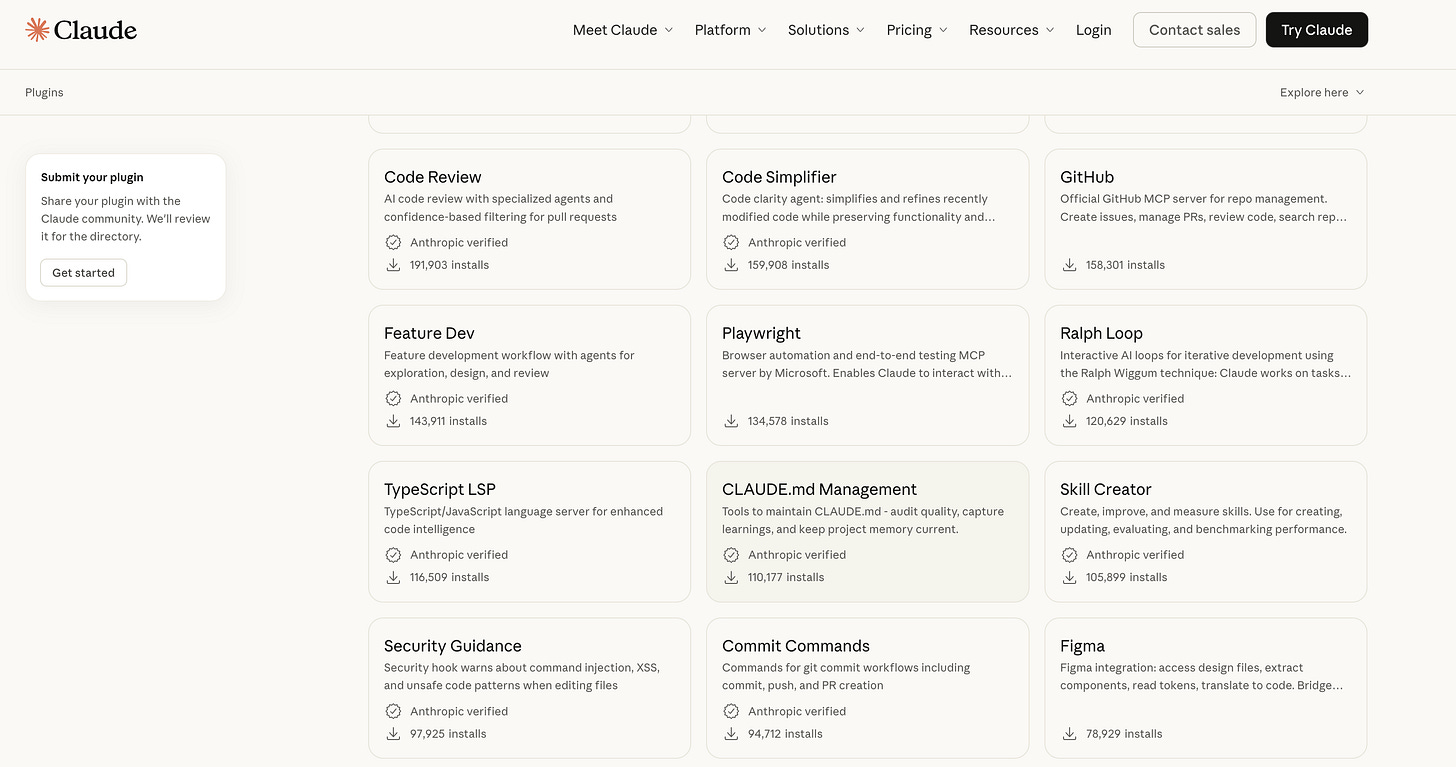Viewport: 1456px width, 767px height.
Task: Click download icon beside 105,899 installs
Action: [x=1069, y=577]
